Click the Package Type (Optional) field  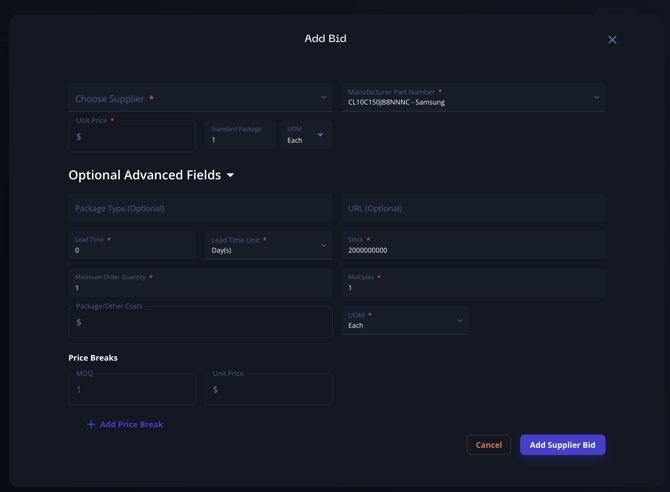tap(200, 208)
